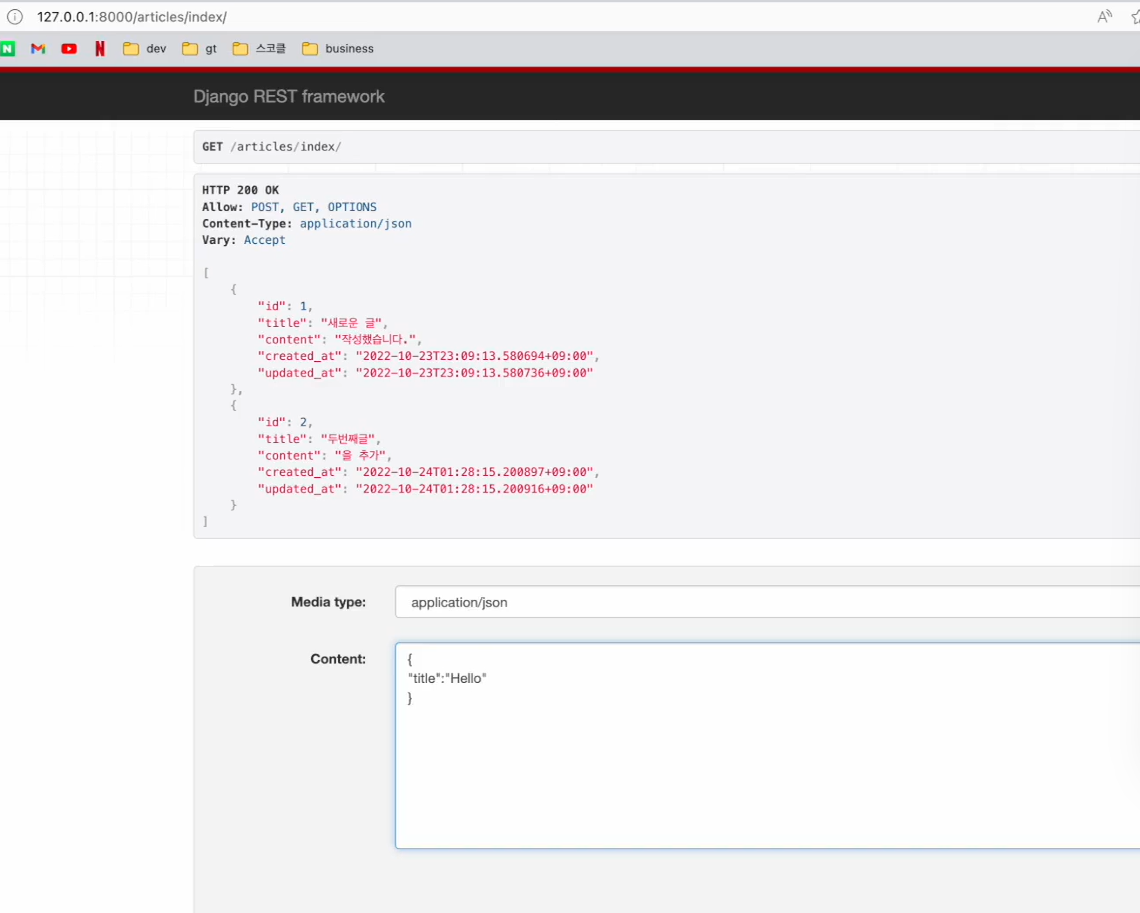Click the content value "작성했습니다."
The image size is (1140, 913).
click(x=375, y=339)
